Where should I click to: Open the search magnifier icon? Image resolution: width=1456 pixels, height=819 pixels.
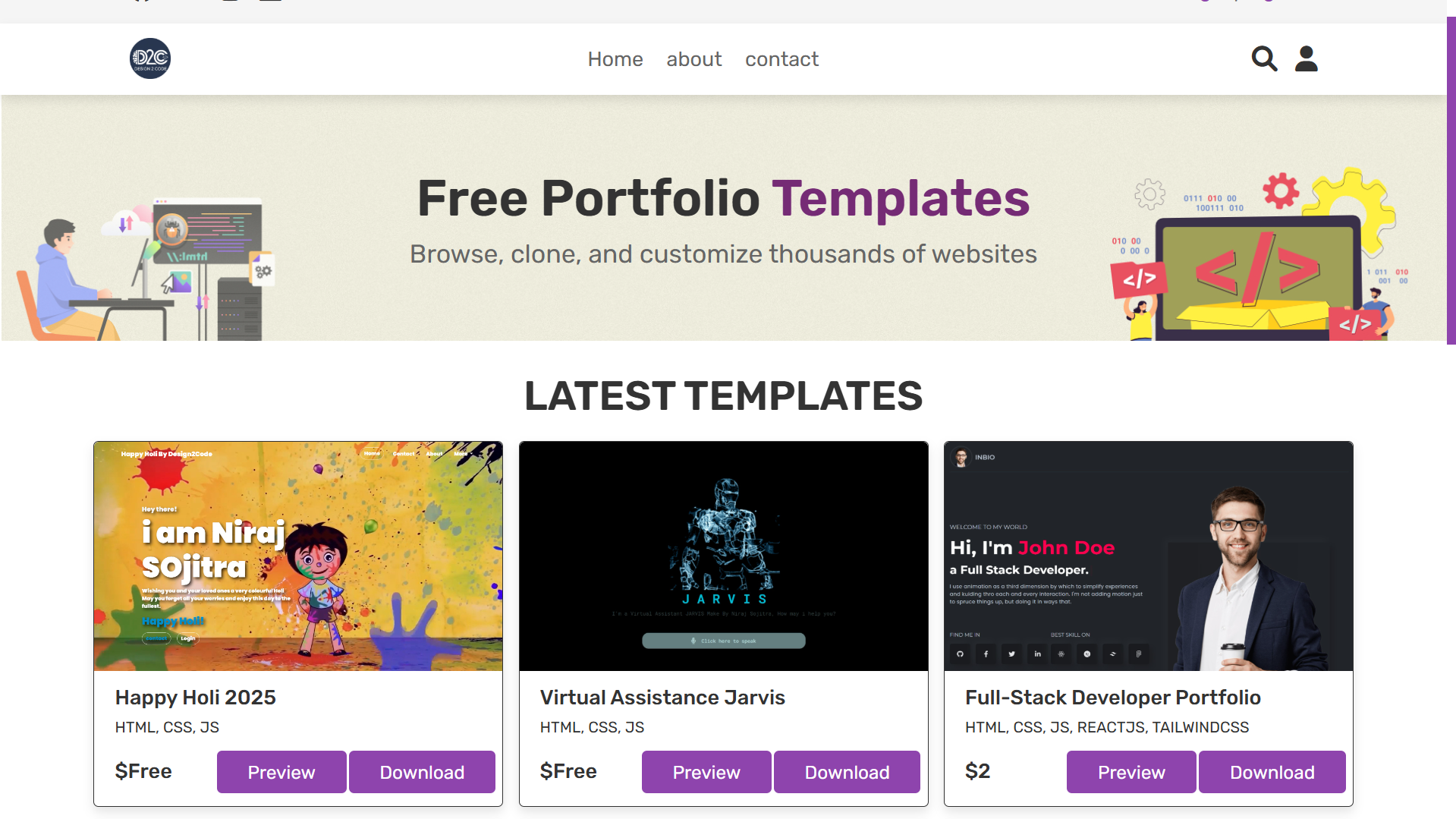point(1264,58)
